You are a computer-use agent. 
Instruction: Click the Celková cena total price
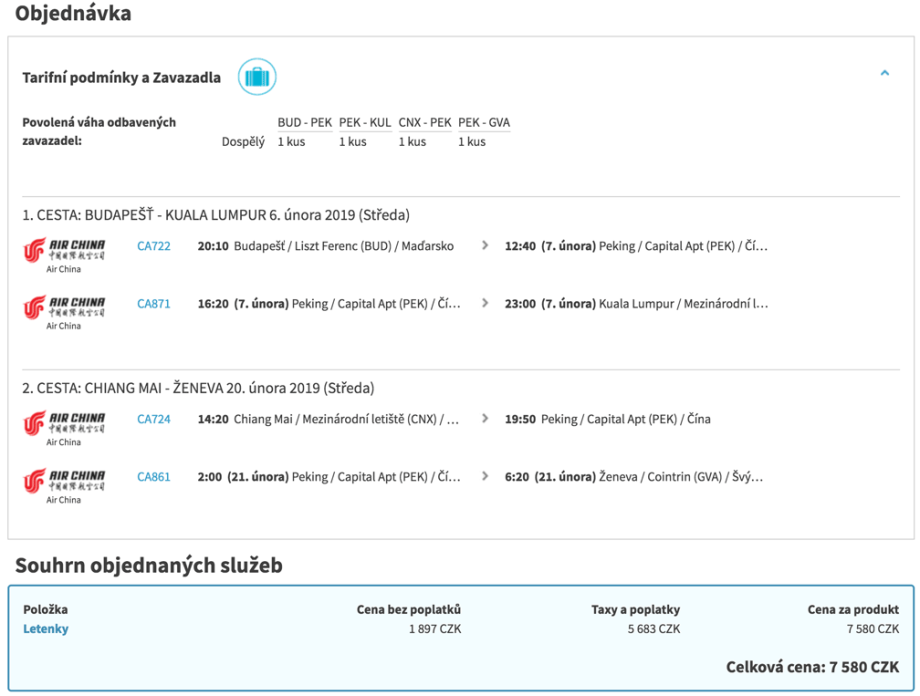tap(812, 667)
